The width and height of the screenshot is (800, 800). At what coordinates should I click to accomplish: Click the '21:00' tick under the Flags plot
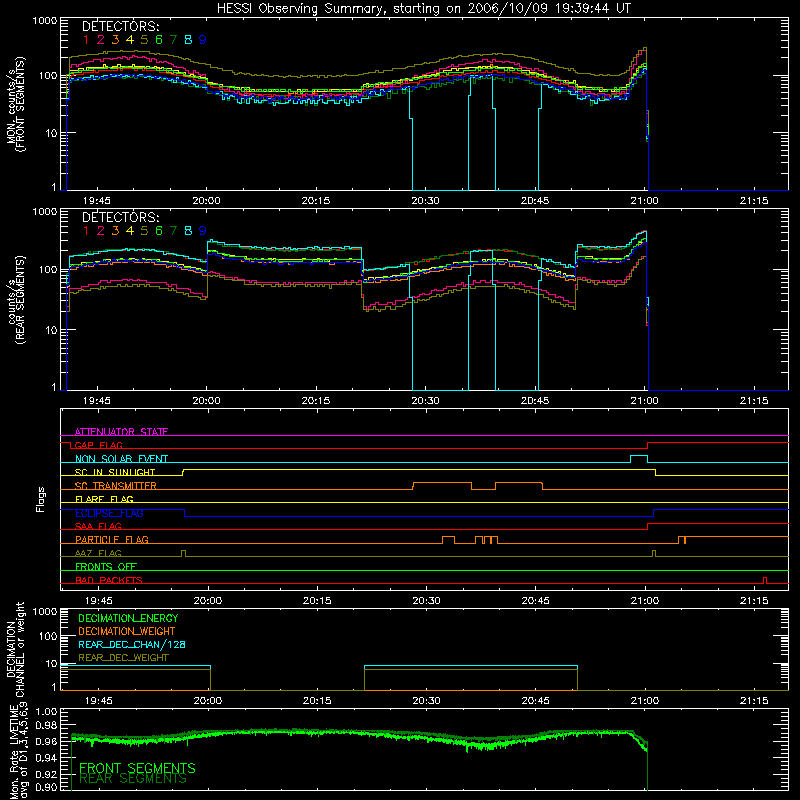coord(644,601)
